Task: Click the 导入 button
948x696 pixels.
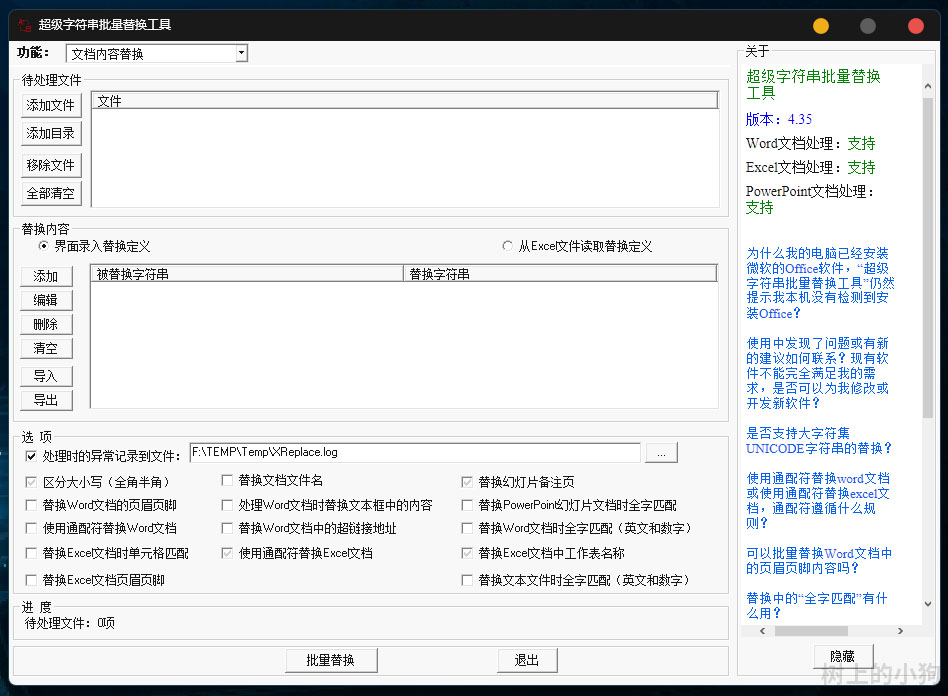Action: (46, 376)
